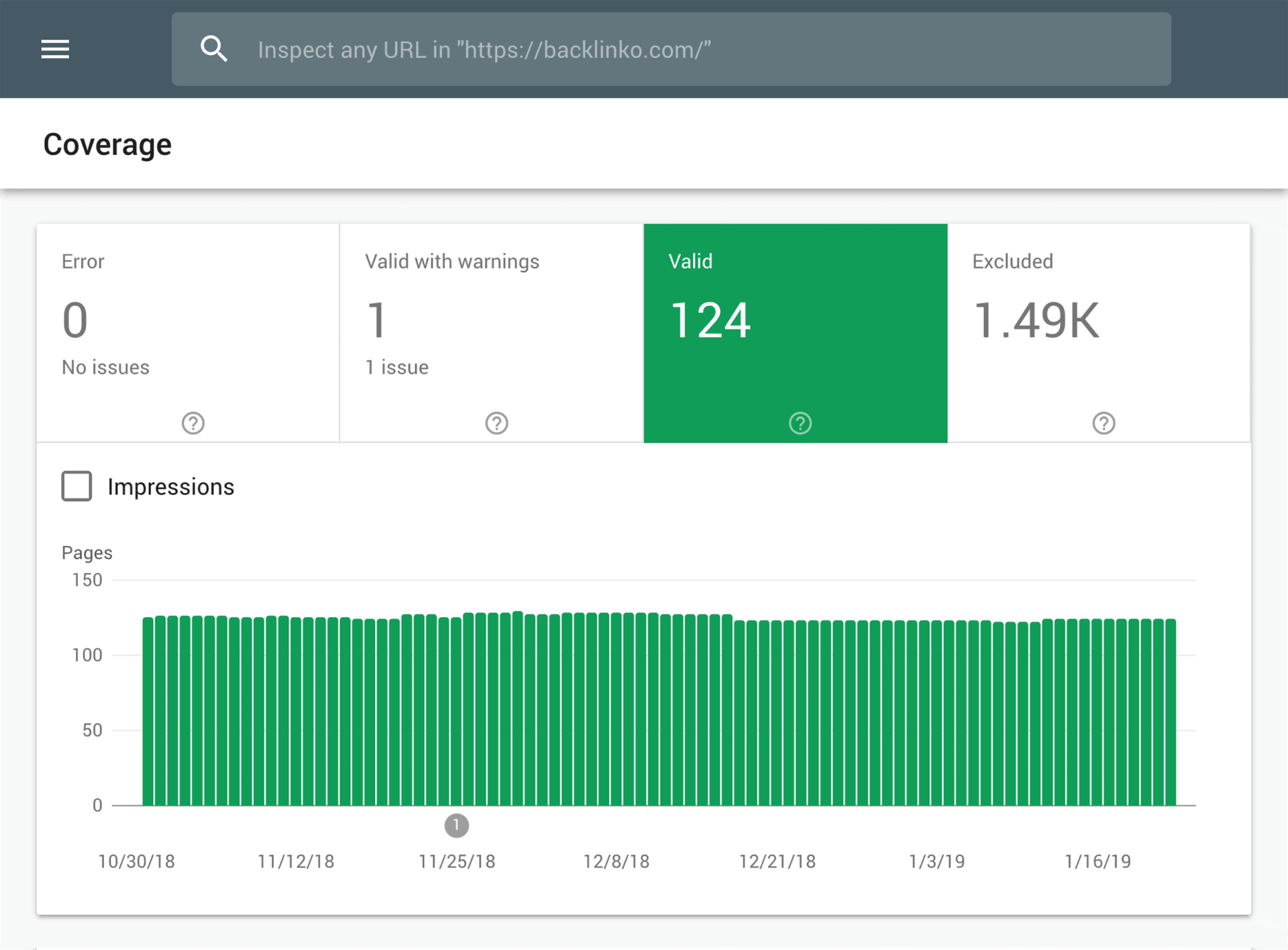The height and width of the screenshot is (950, 1288).
Task: Click help icon in green Valid card
Action: [800, 423]
